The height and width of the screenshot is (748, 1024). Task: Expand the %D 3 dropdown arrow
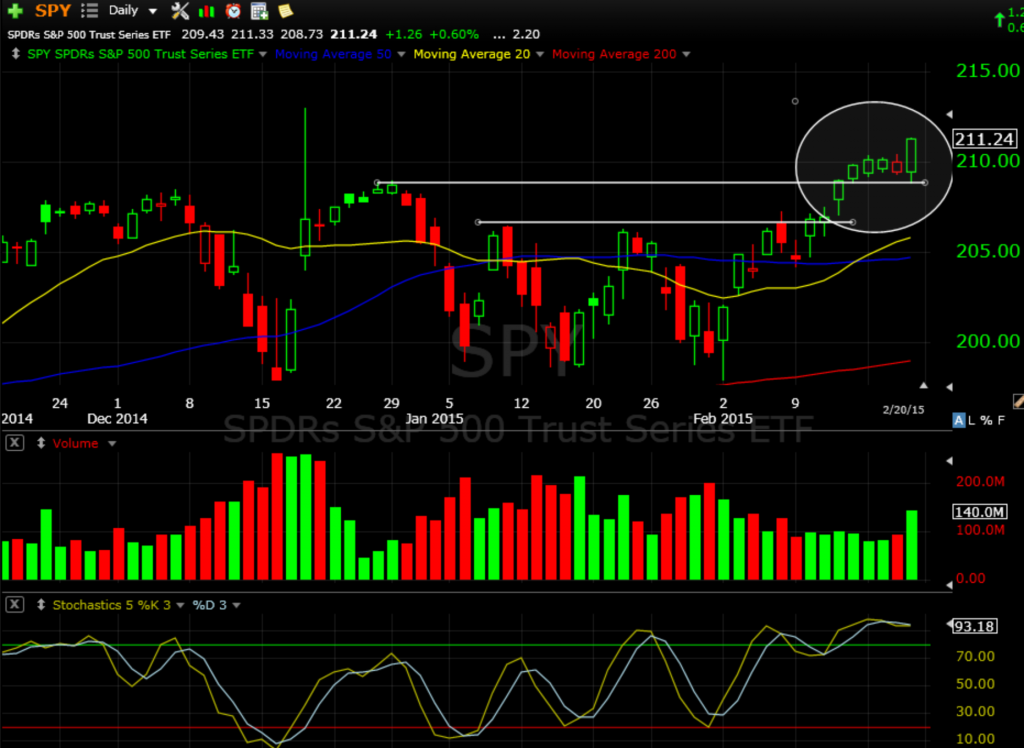(236, 606)
